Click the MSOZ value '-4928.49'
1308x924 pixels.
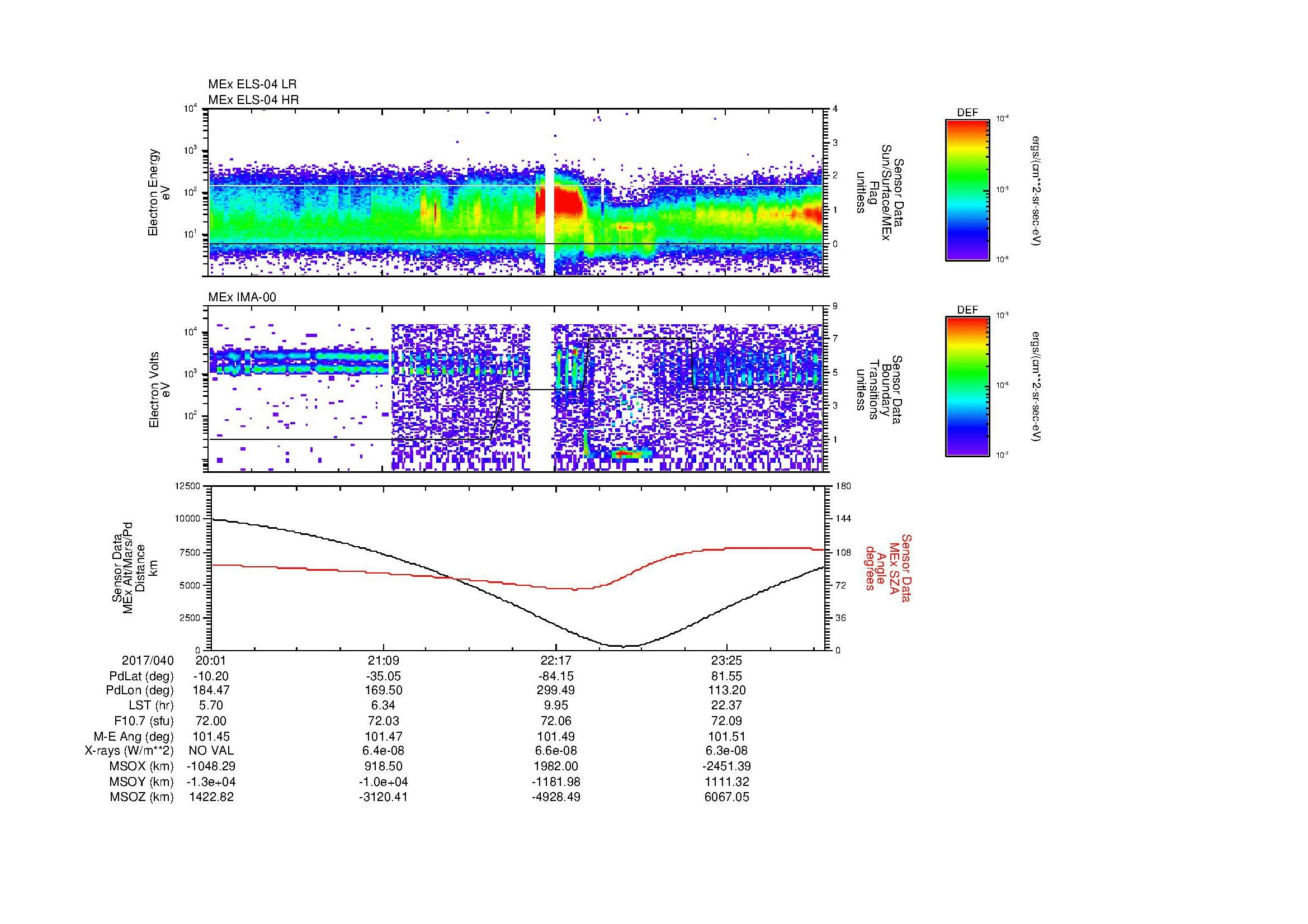point(555,797)
